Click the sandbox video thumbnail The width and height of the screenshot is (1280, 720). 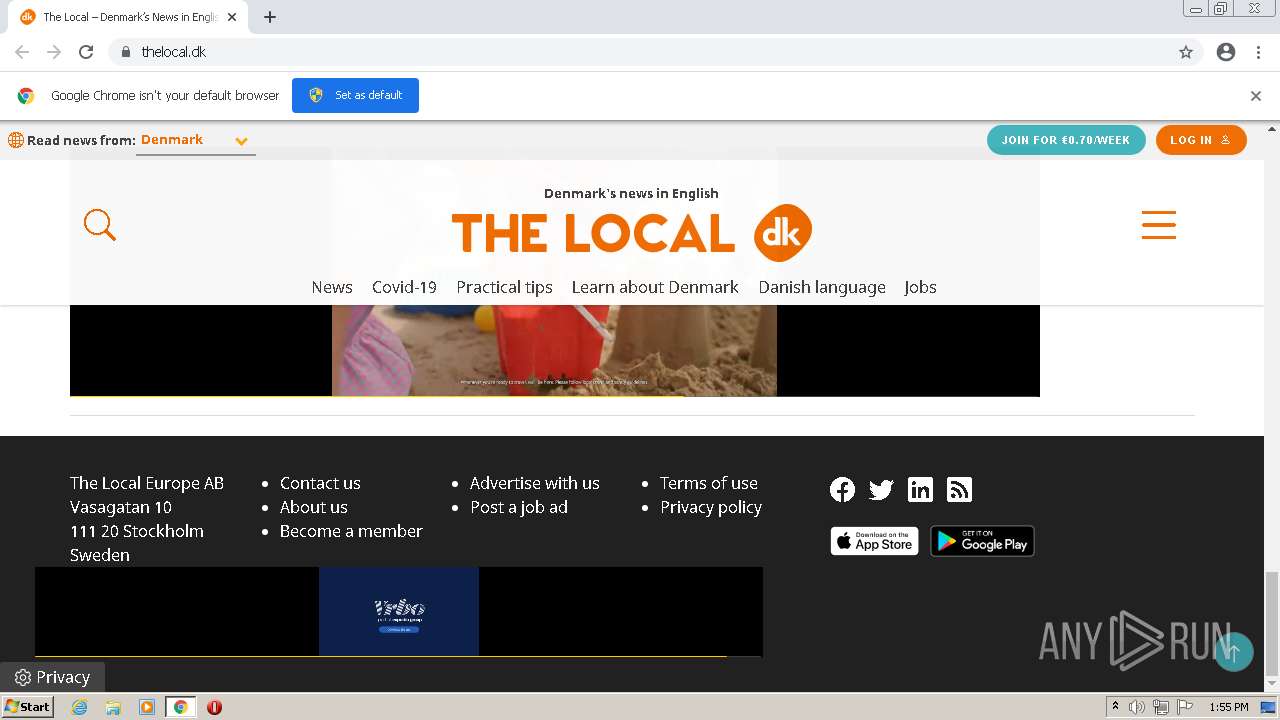pyautogui.click(x=554, y=350)
